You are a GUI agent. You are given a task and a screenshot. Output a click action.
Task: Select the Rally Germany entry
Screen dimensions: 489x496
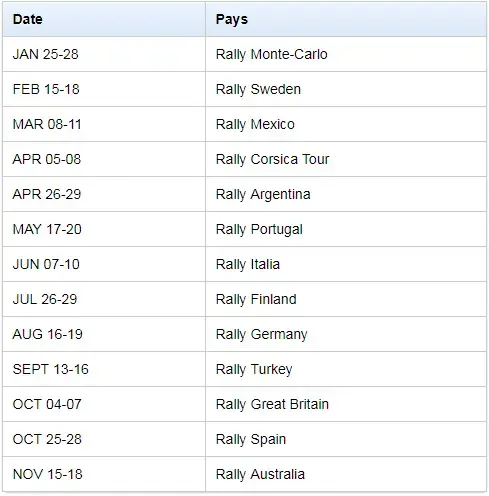[x=346, y=334]
